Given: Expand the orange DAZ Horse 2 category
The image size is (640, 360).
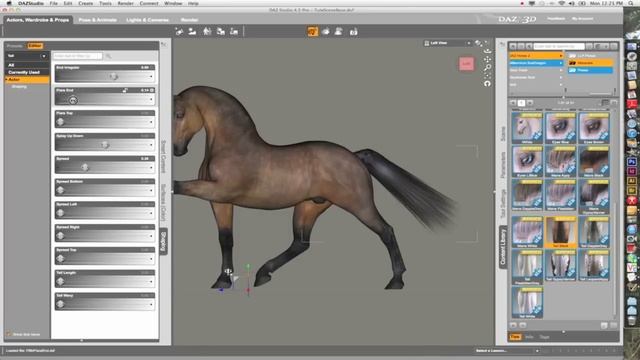Looking at the screenshot, I should (x=560, y=56).
